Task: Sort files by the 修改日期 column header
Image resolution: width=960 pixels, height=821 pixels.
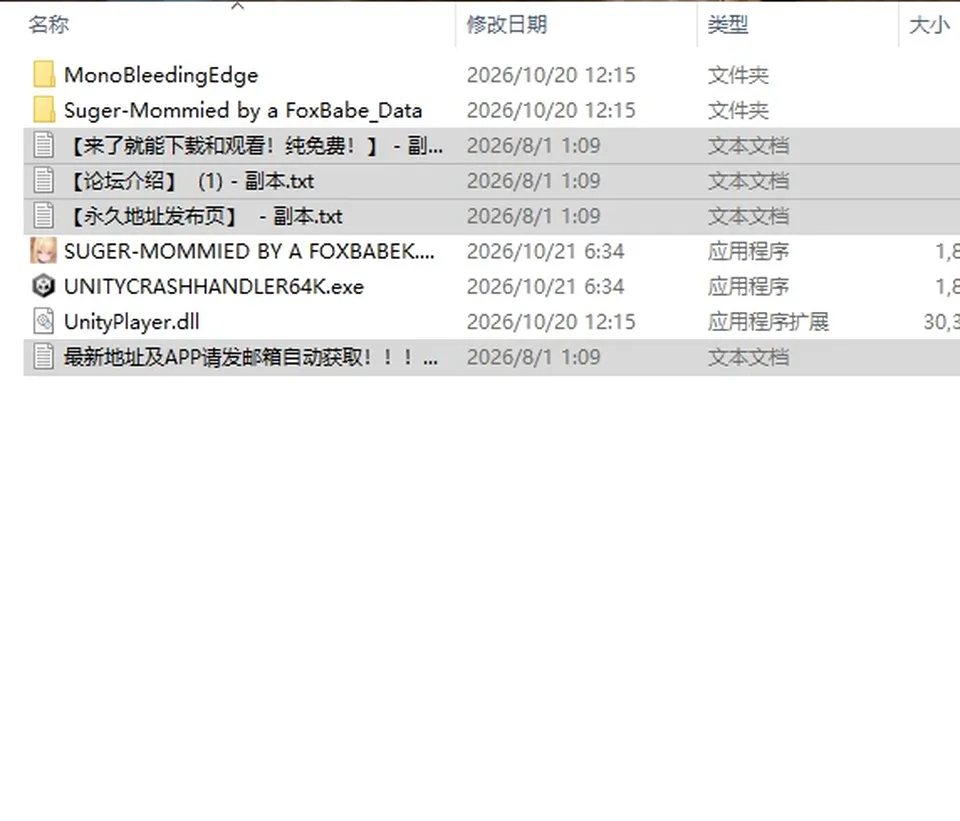Action: [507, 24]
